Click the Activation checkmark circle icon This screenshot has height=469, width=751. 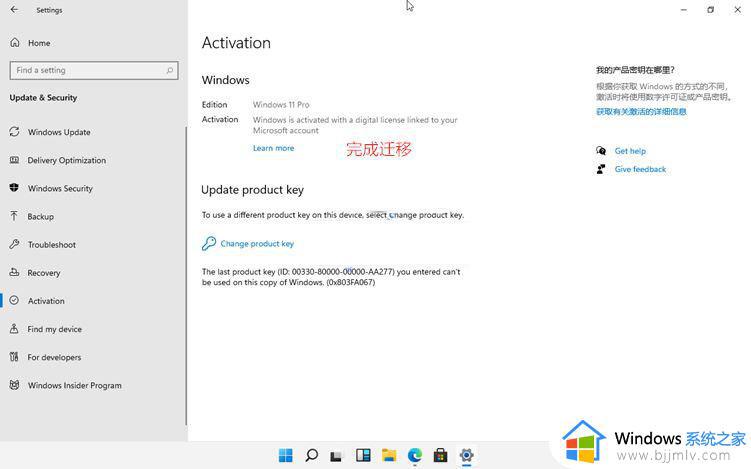point(14,300)
